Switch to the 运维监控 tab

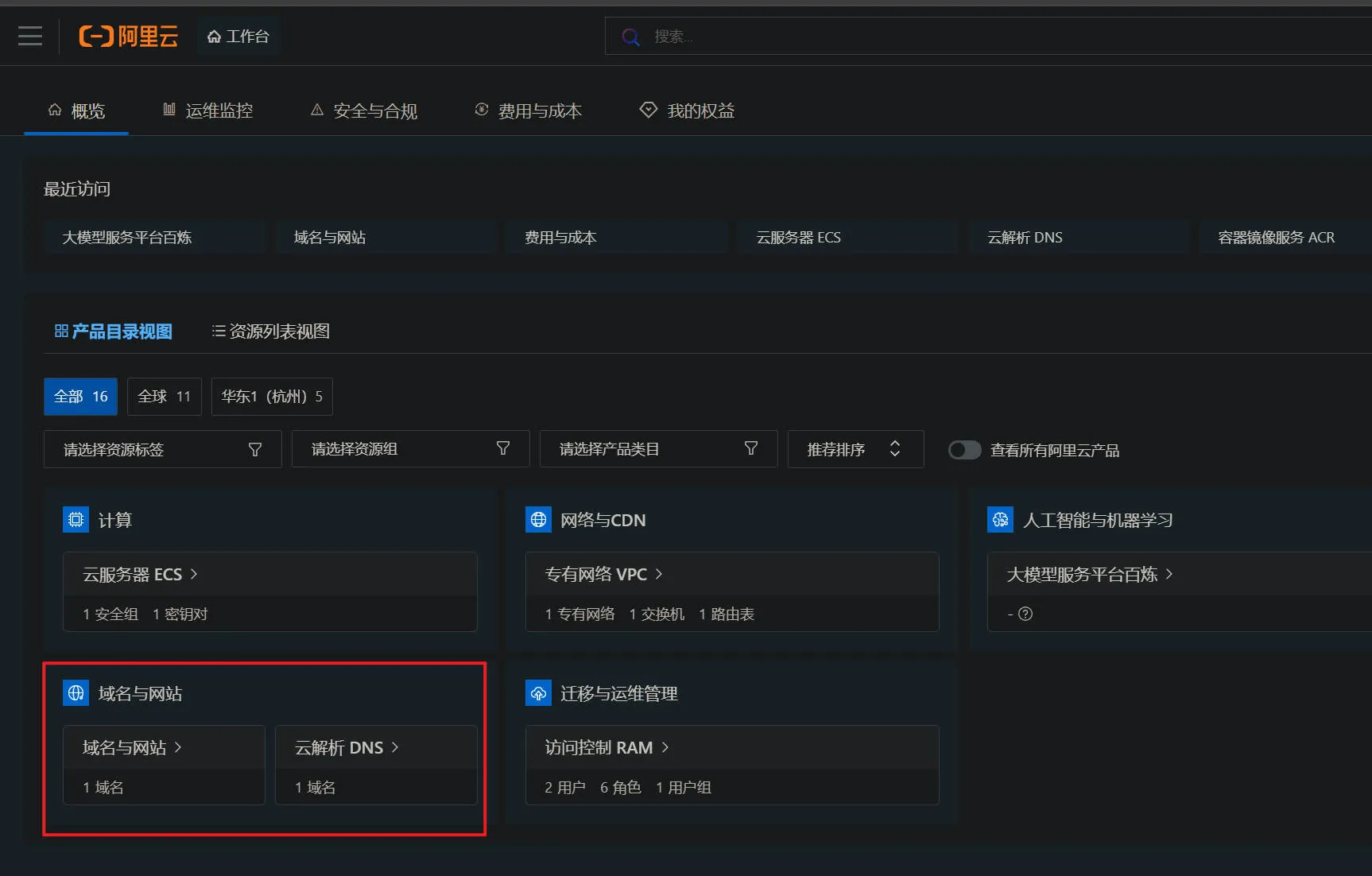[208, 110]
